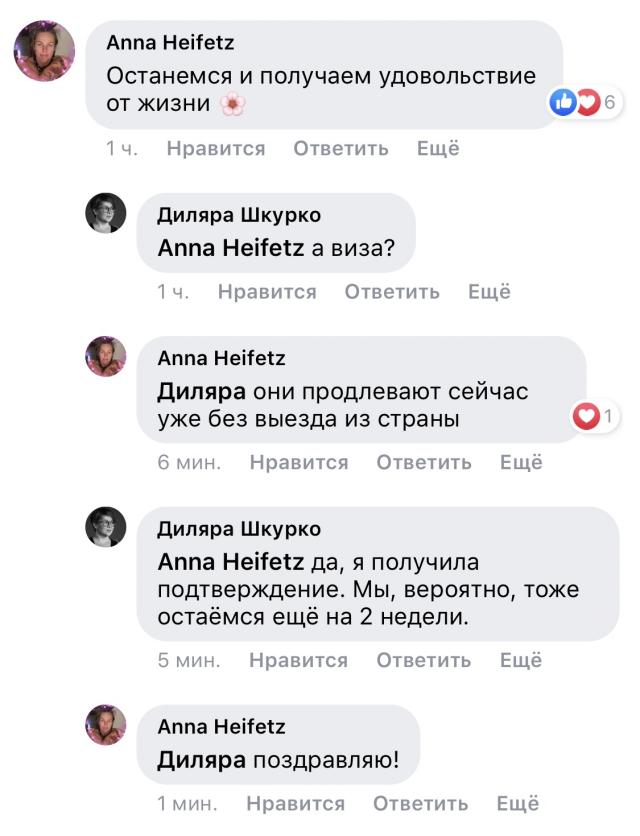Screen dimensions: 640x836
Task: Open Ещё options under the top comment
Action: coord(438,149)
